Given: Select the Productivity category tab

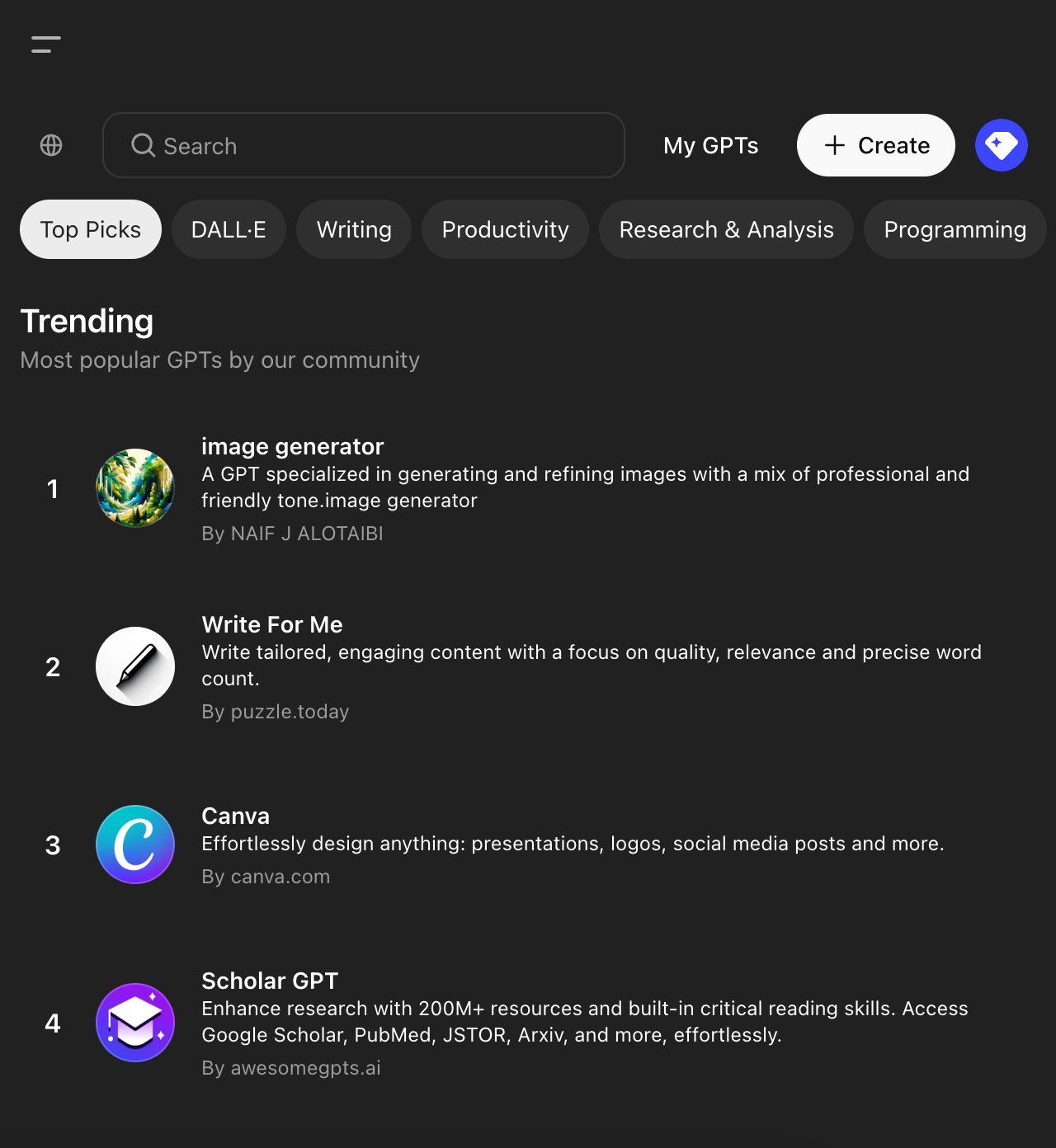Looking at the screenshot, I should (505, 229).
